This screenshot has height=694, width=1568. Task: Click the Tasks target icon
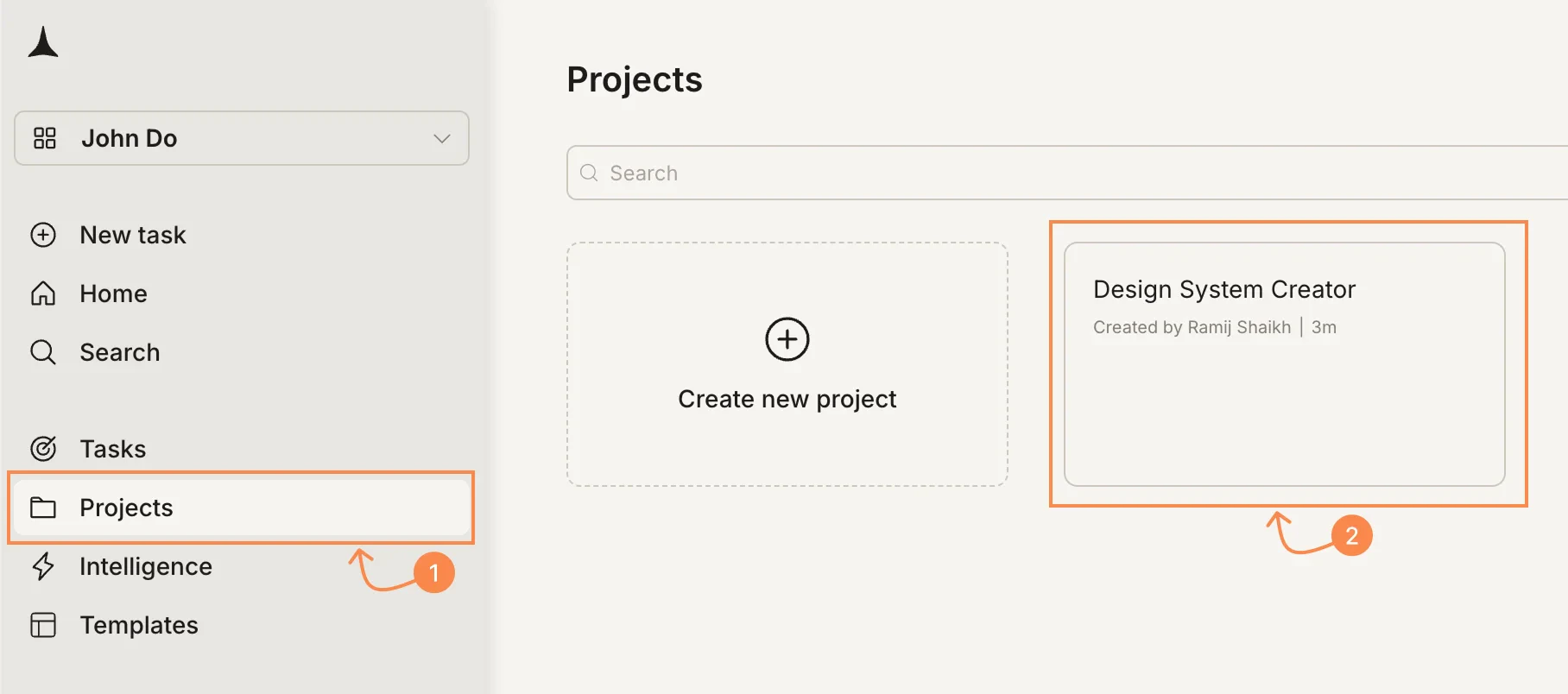pos(43,449)
